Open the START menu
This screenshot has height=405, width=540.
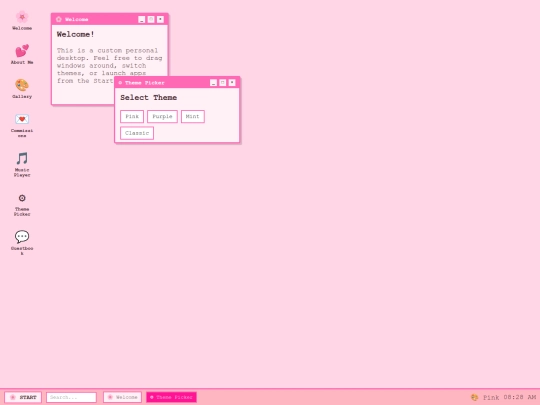[23, 397]
